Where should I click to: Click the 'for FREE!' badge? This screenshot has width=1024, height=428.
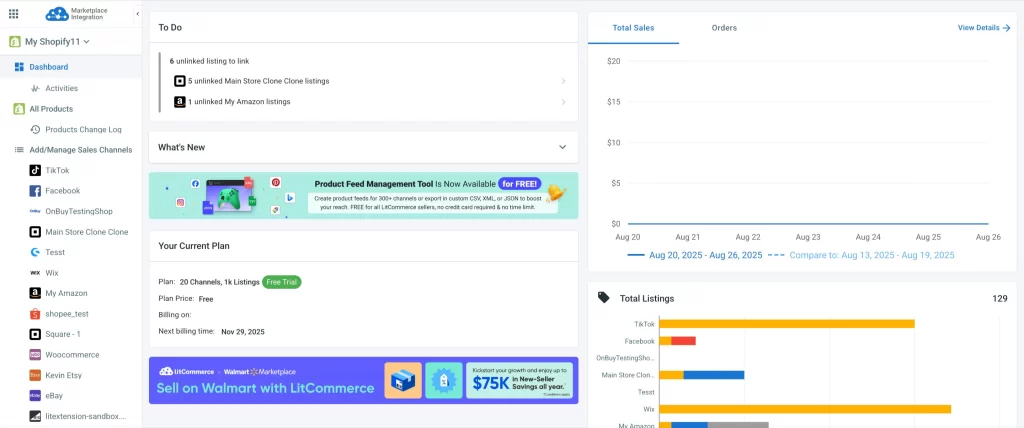(520, 184)
